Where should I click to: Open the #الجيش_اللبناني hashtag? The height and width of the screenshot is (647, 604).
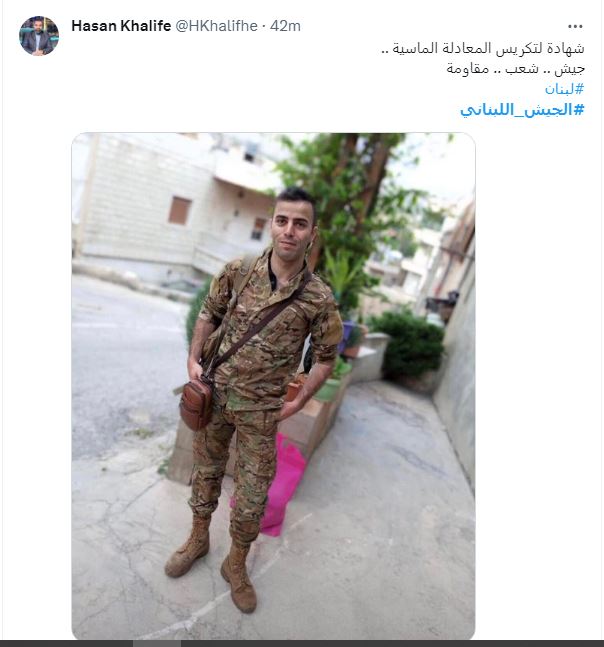pyautogui.click(x=522, y=110)
